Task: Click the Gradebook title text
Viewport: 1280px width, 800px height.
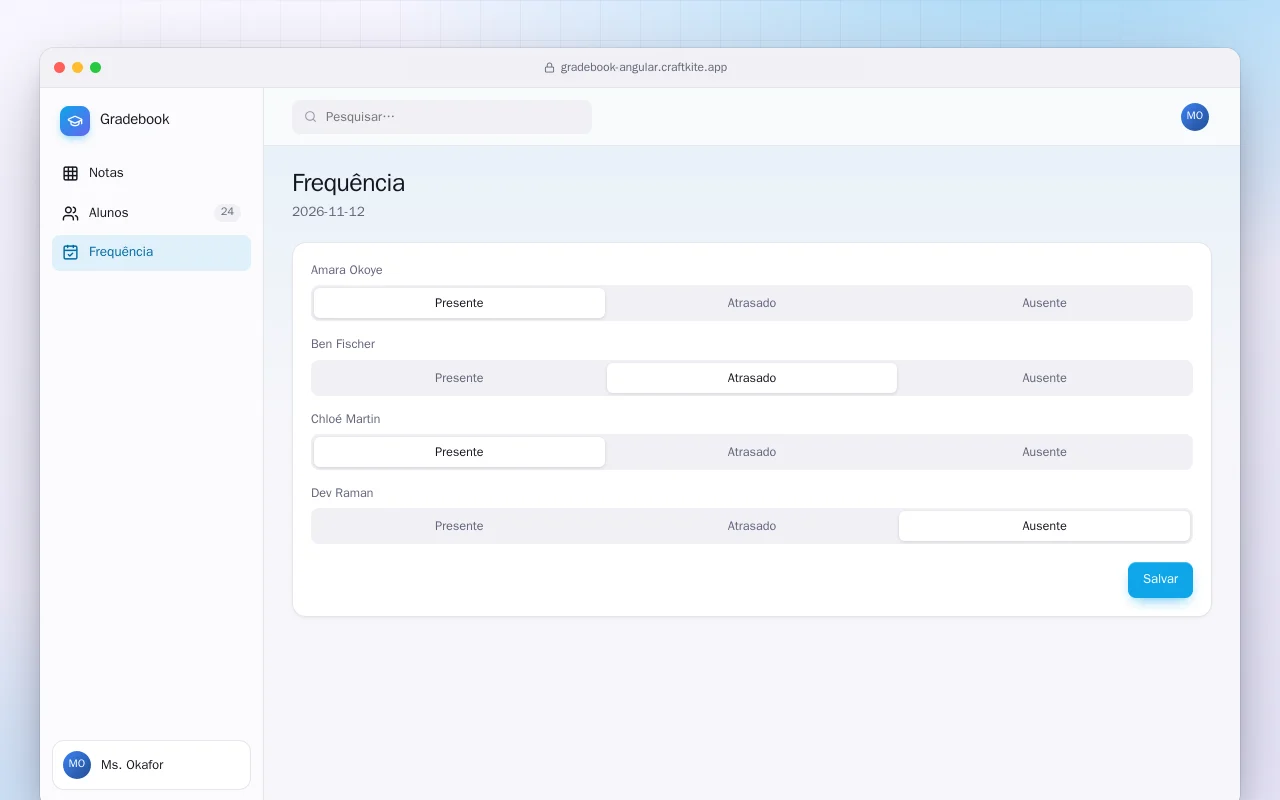Action: tap(135, 119)
